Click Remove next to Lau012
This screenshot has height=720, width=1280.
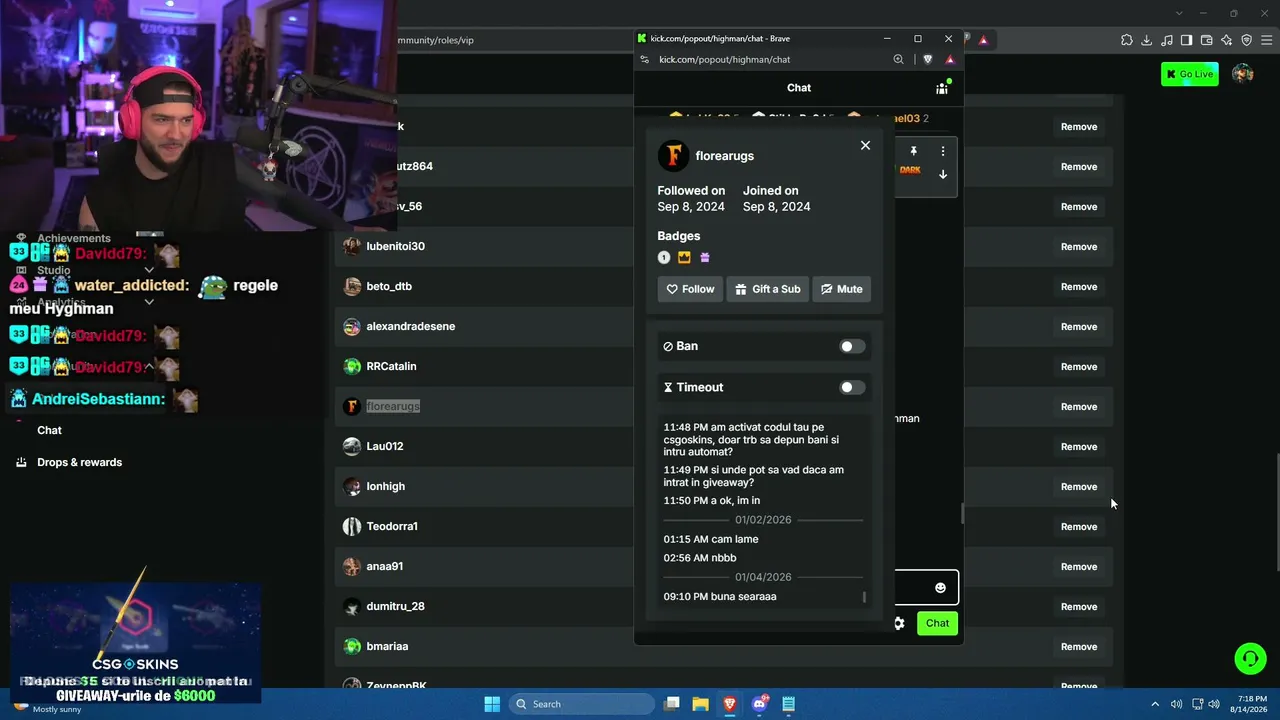coord(1079,447)
